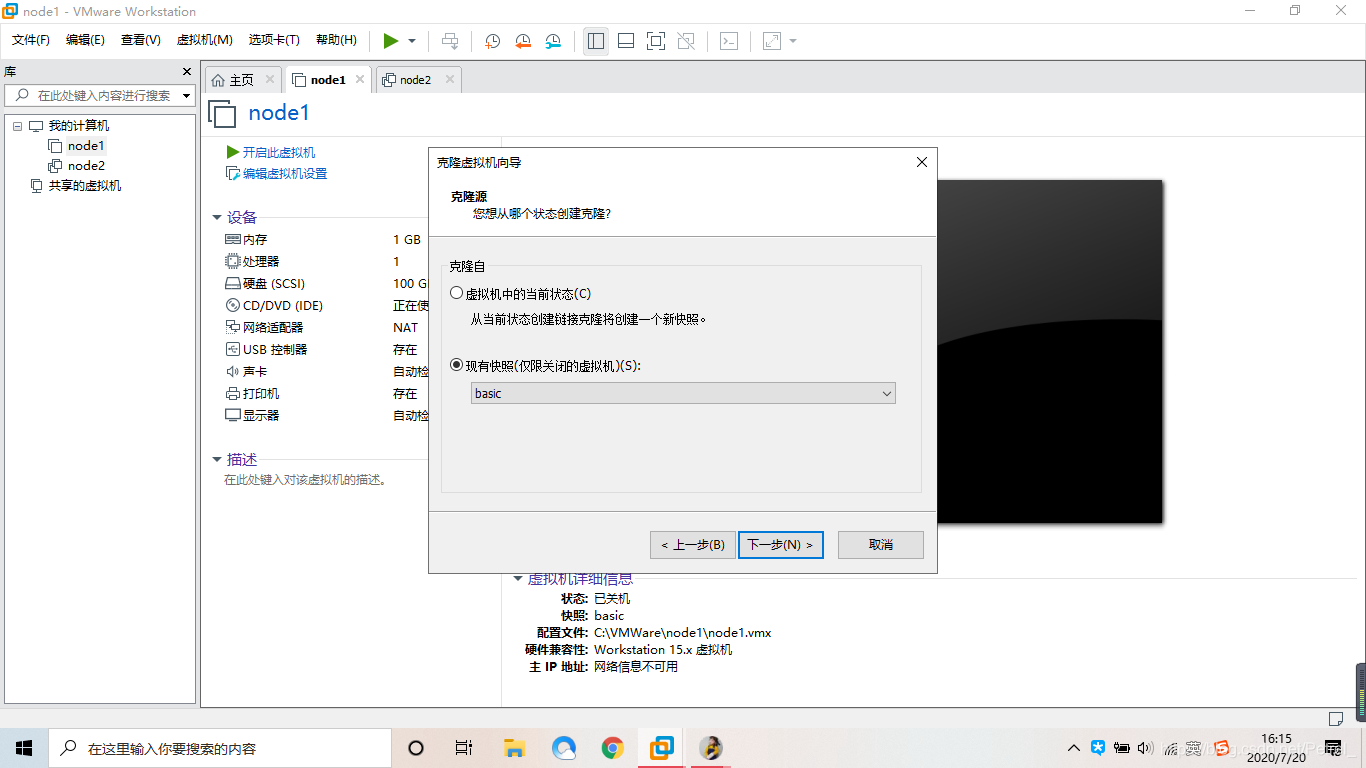Switch to the 主页 tab
1366x768 pixels.
pyautogui.click(x=242, y=80)
